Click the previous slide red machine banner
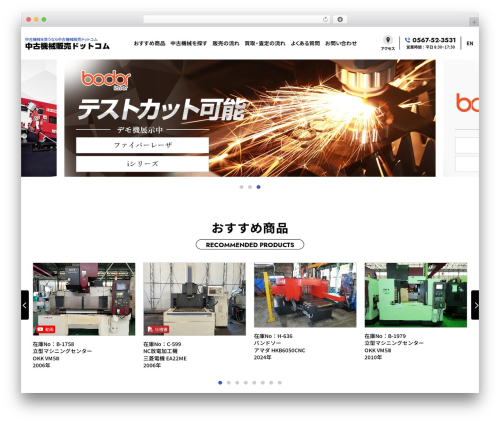 point(39,118)
